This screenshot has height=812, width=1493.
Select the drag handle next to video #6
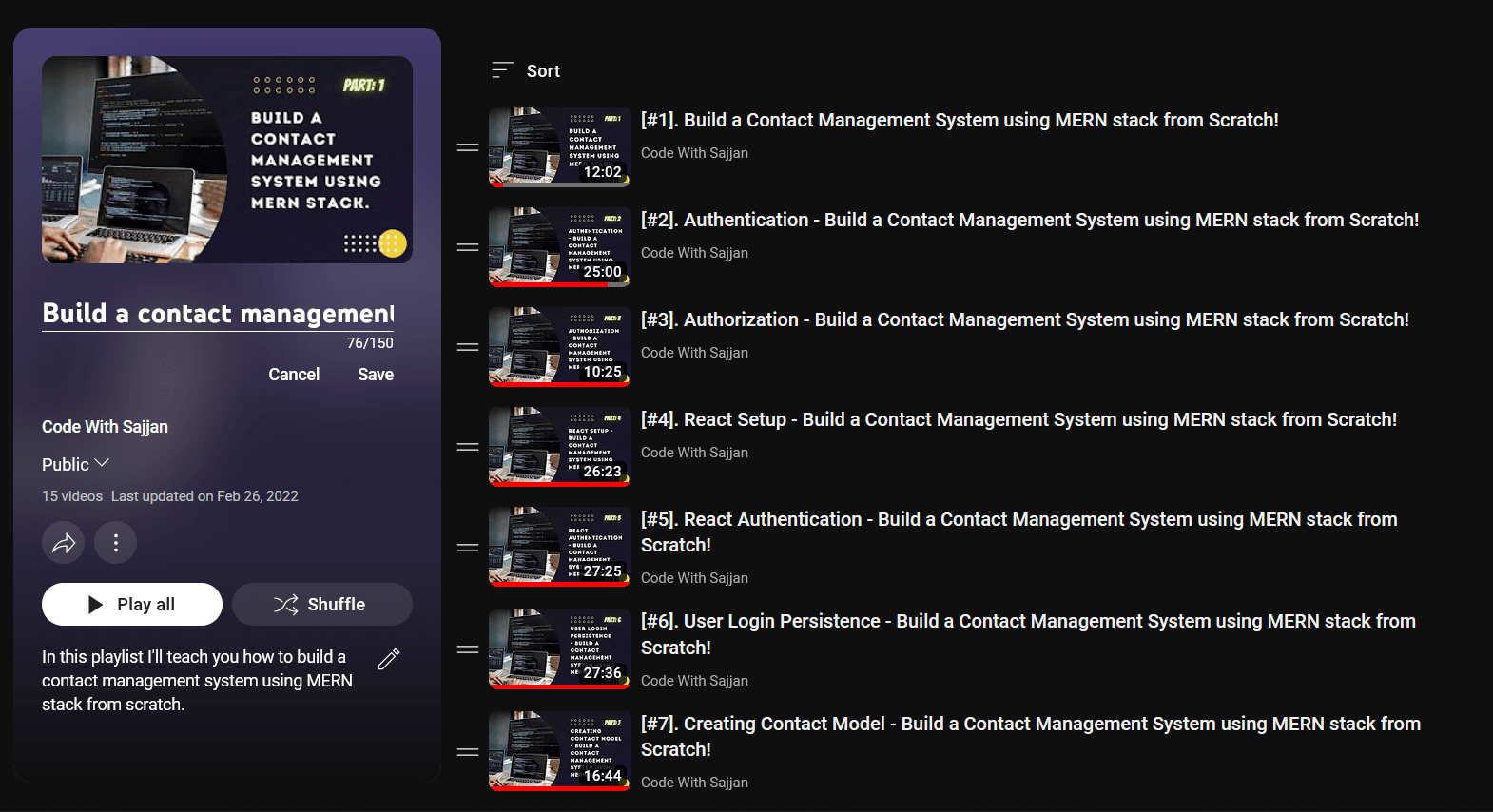click(x=468, y=649)
